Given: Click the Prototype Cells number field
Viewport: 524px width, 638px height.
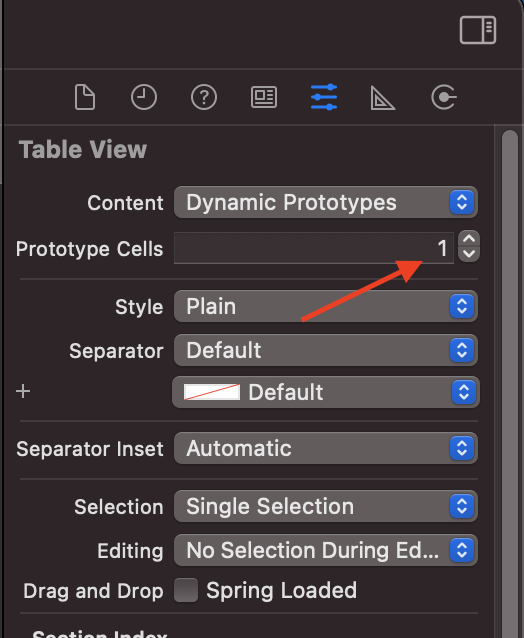Looking at the screenshot, I should 314,248.
